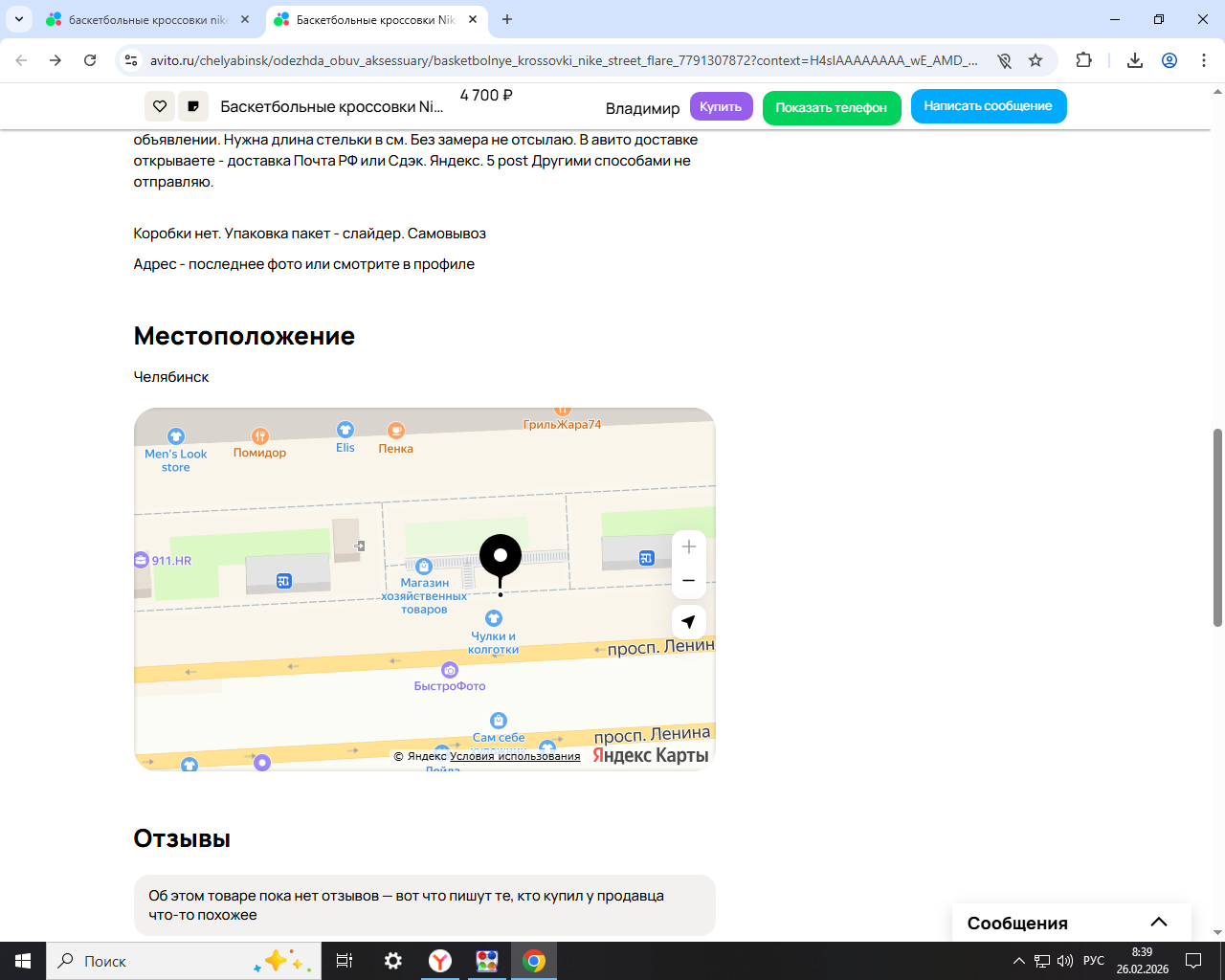Click the page vertical scrollbar thumb
This screenshot has height=980, width=1225.
(x=1217, y=528)
